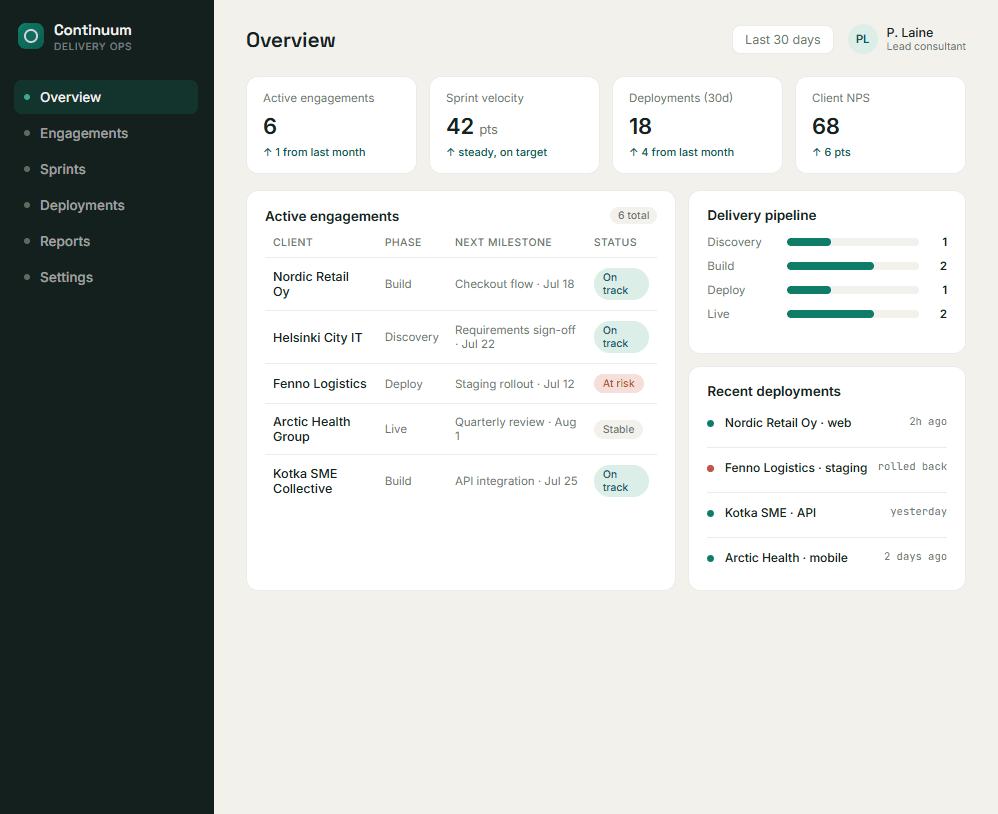Open Arctic Health · mobile deployment
The height and width of the screenshot is (814, 998).
(786, 558)
